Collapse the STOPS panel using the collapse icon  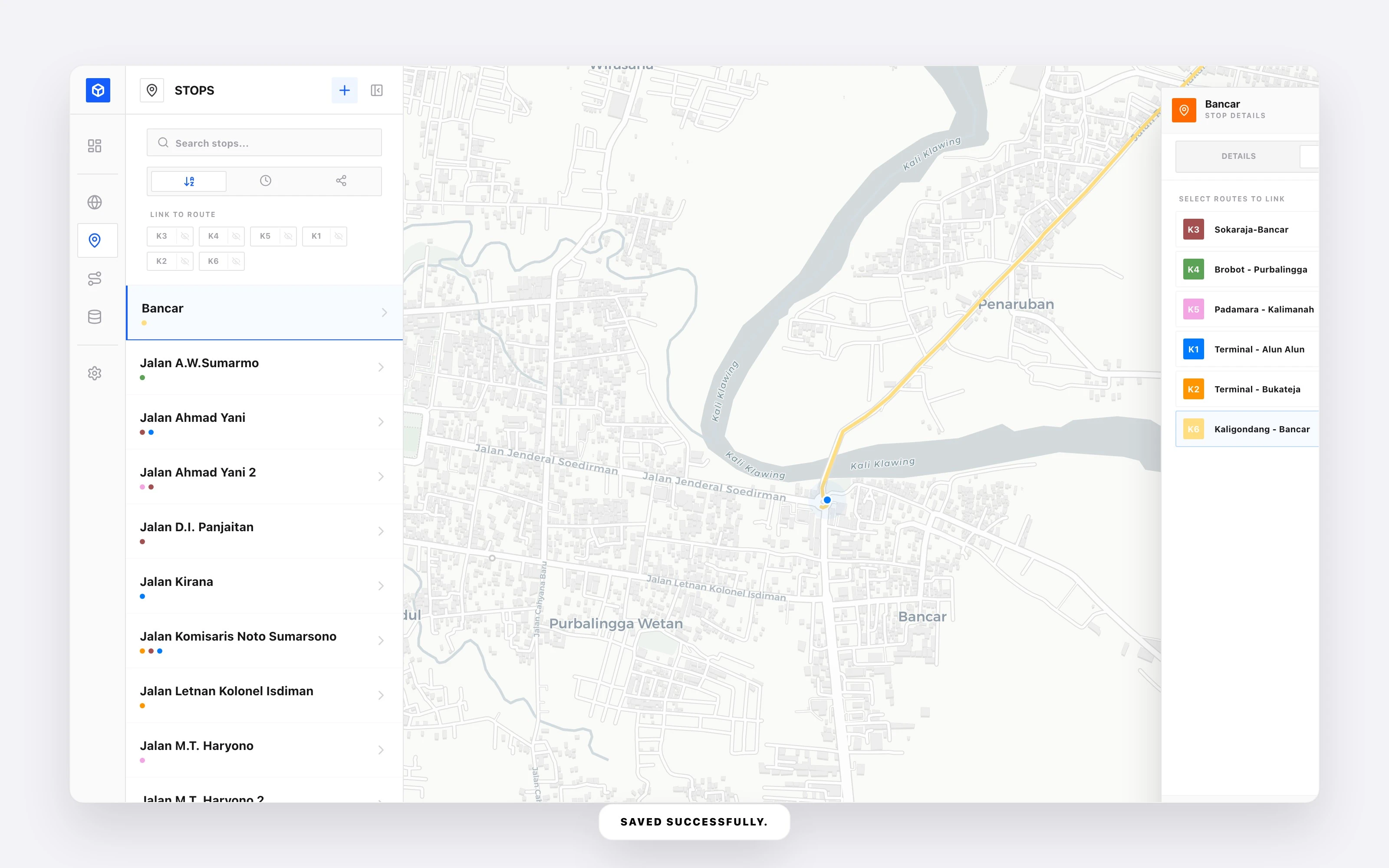point(376,90)
